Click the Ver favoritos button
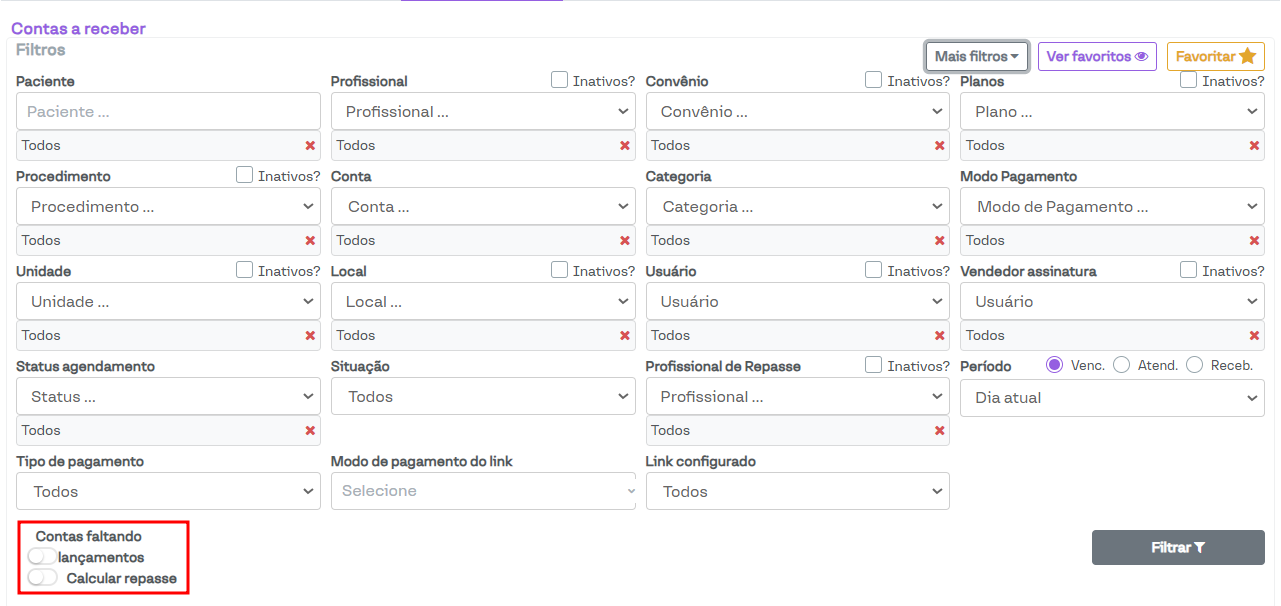Screen dimensions: 1281x606 pyautogui.click(x=1096, y=57)
